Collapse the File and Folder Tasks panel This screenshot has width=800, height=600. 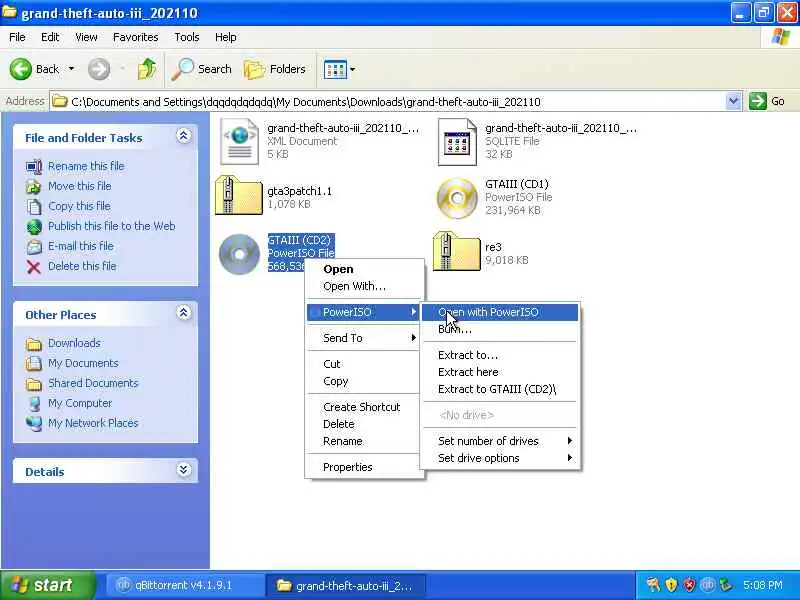pyautogui.click(x=184, y=136)
